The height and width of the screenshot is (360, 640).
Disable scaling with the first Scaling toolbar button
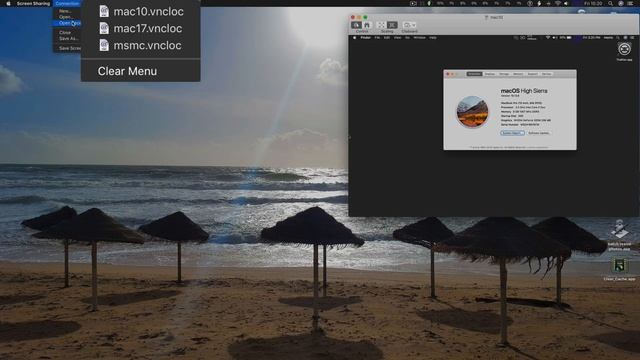point(381,25)
